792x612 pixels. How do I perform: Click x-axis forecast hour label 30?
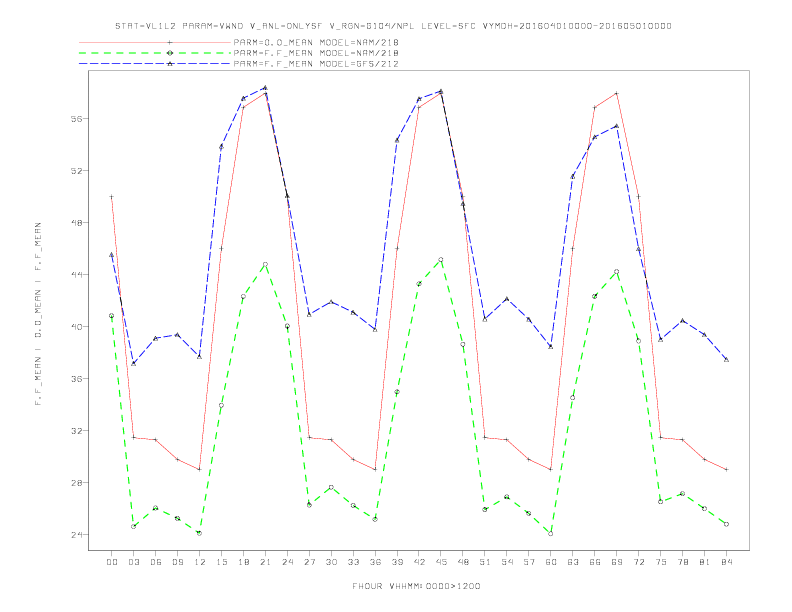(x=331, y=562)
